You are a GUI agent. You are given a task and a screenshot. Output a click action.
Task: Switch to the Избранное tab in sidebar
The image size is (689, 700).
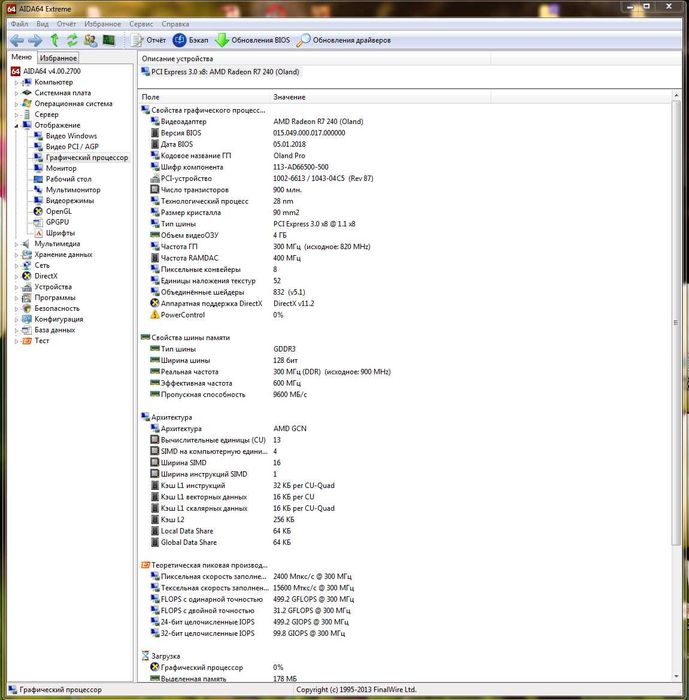pos(58,58)
